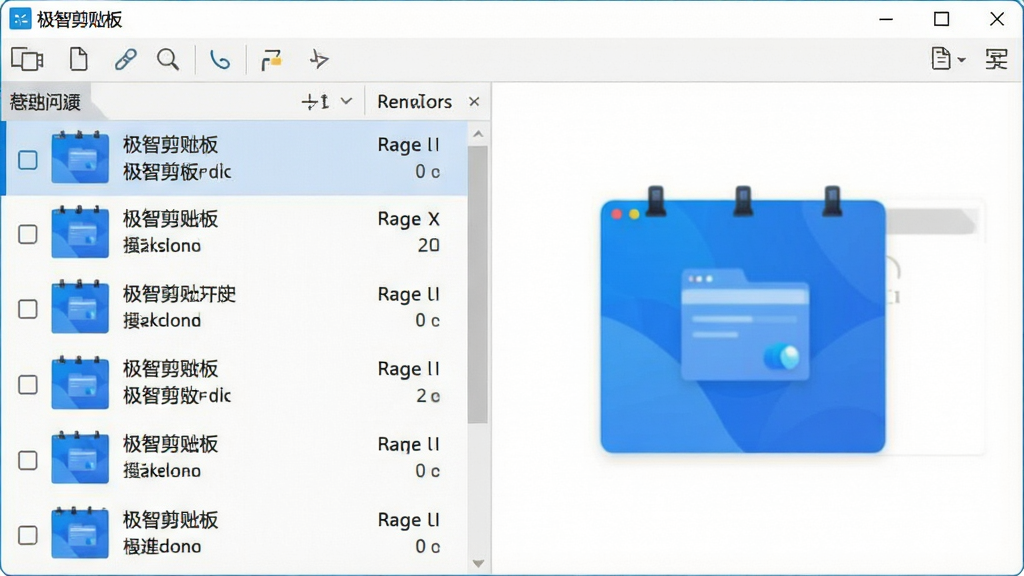Switch to the "Renelors" tab
The width and height of the screenshot is (1024, 576).
(415, 101)
